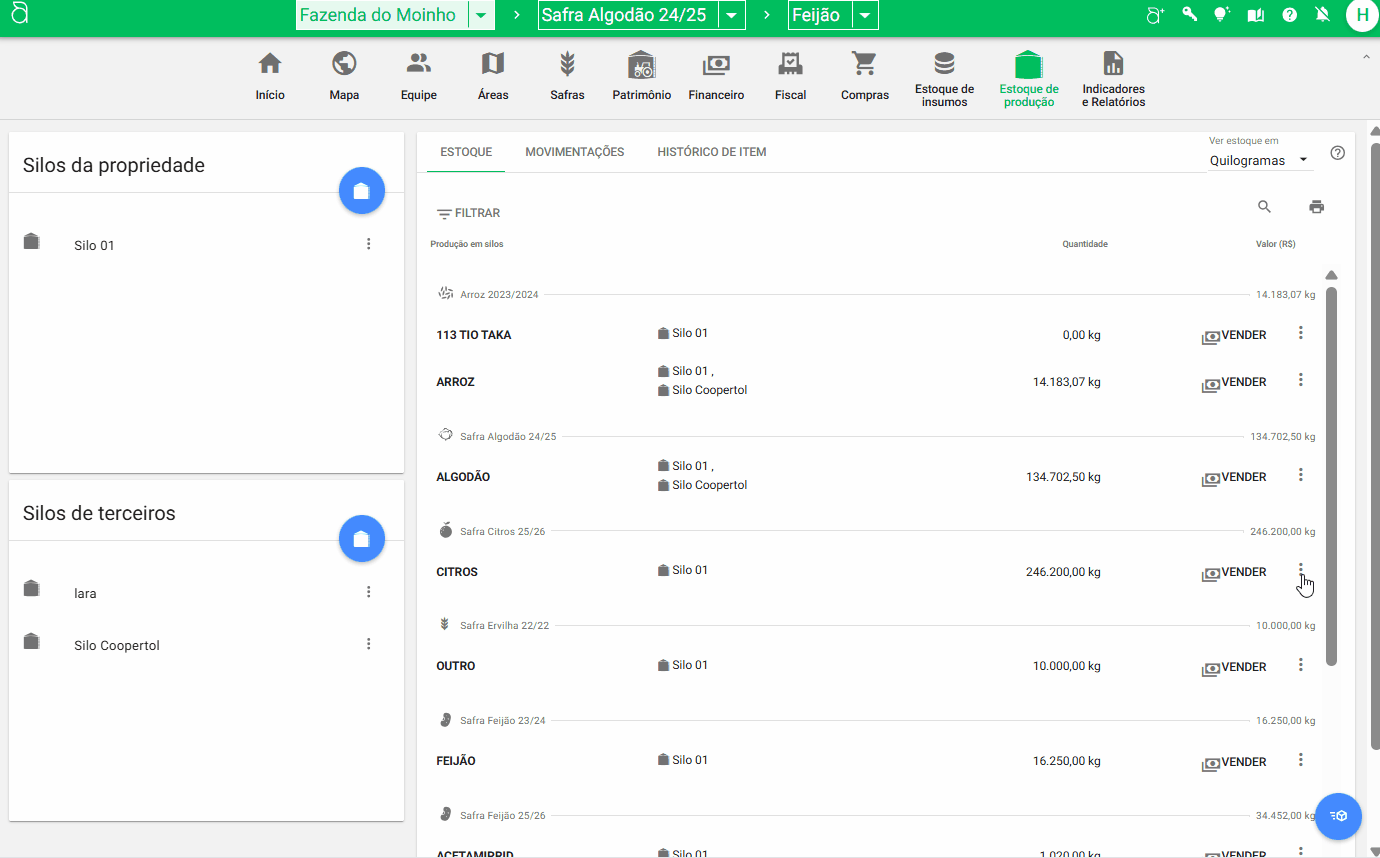Click the help question mark near Ver estoque

[x=1338, y=153]
